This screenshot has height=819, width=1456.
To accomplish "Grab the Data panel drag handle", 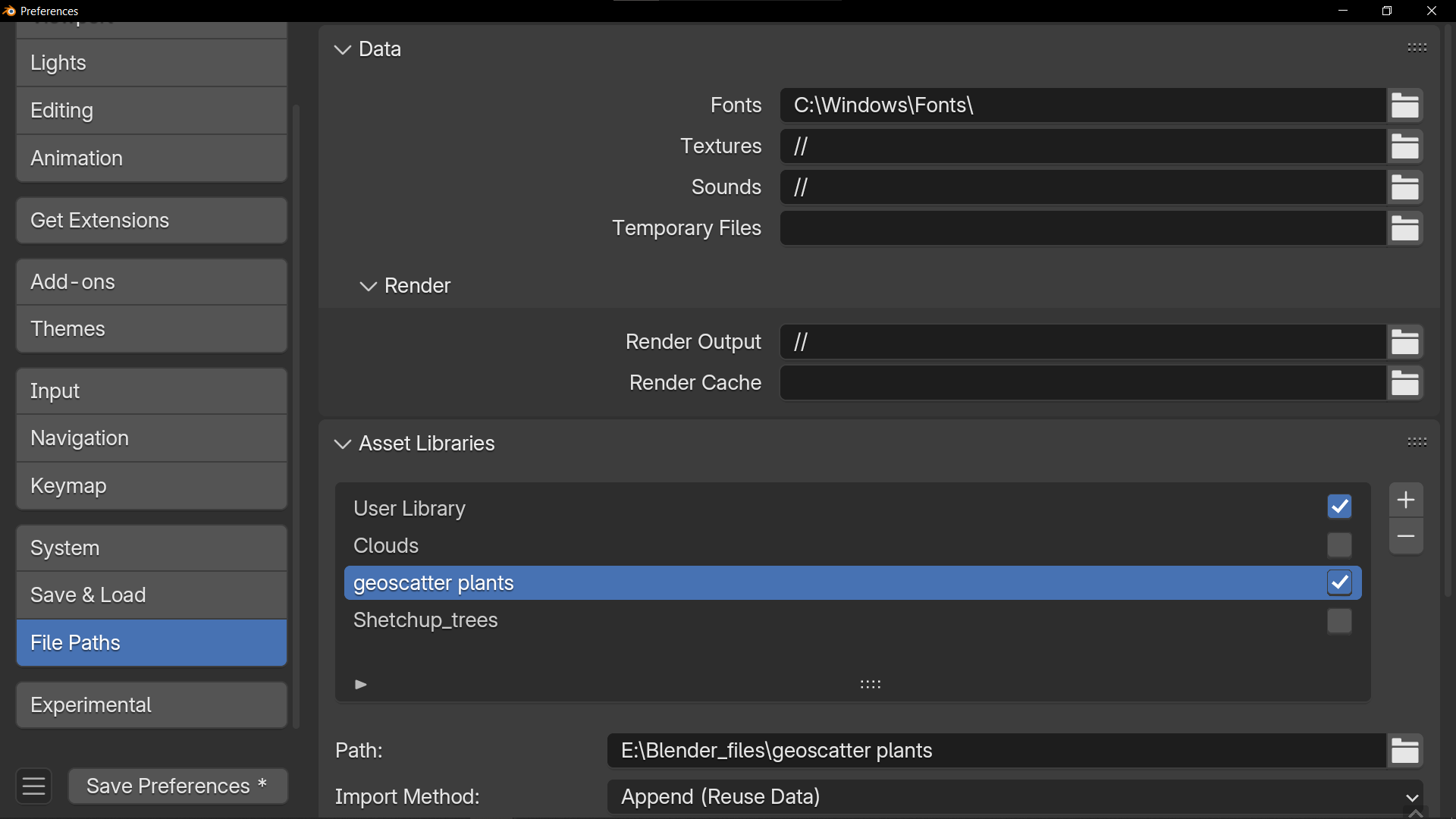I will [x=1417, y=48].
